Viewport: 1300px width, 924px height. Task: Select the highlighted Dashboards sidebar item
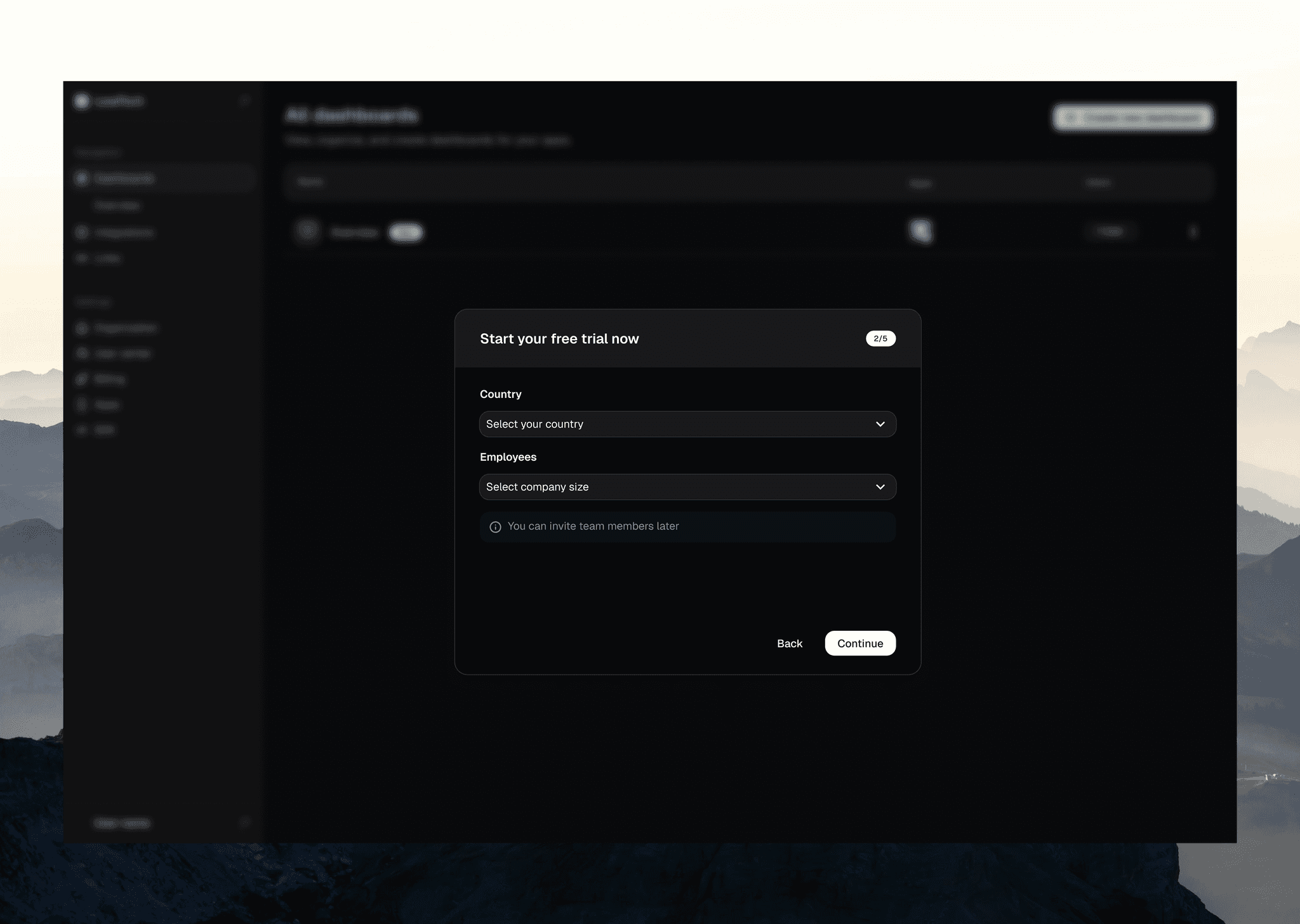click(x=124, y=178)
